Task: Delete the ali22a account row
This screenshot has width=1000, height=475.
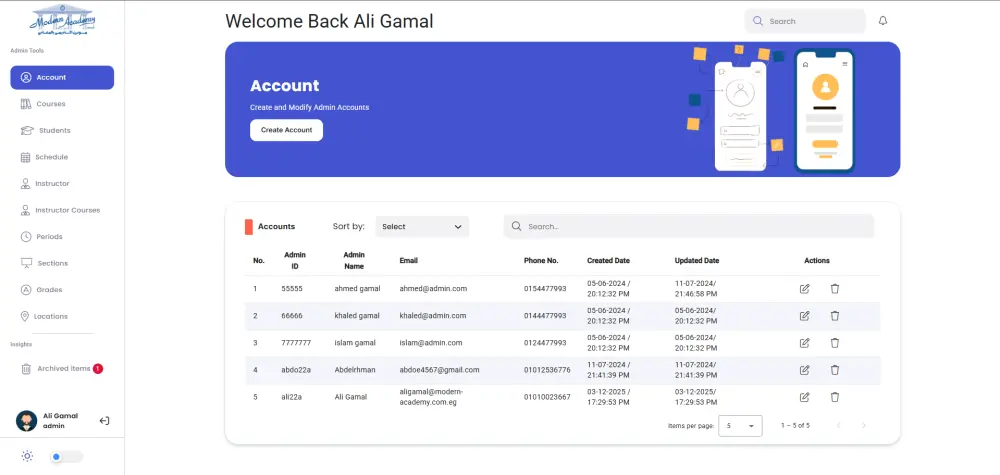Action: 835,397
